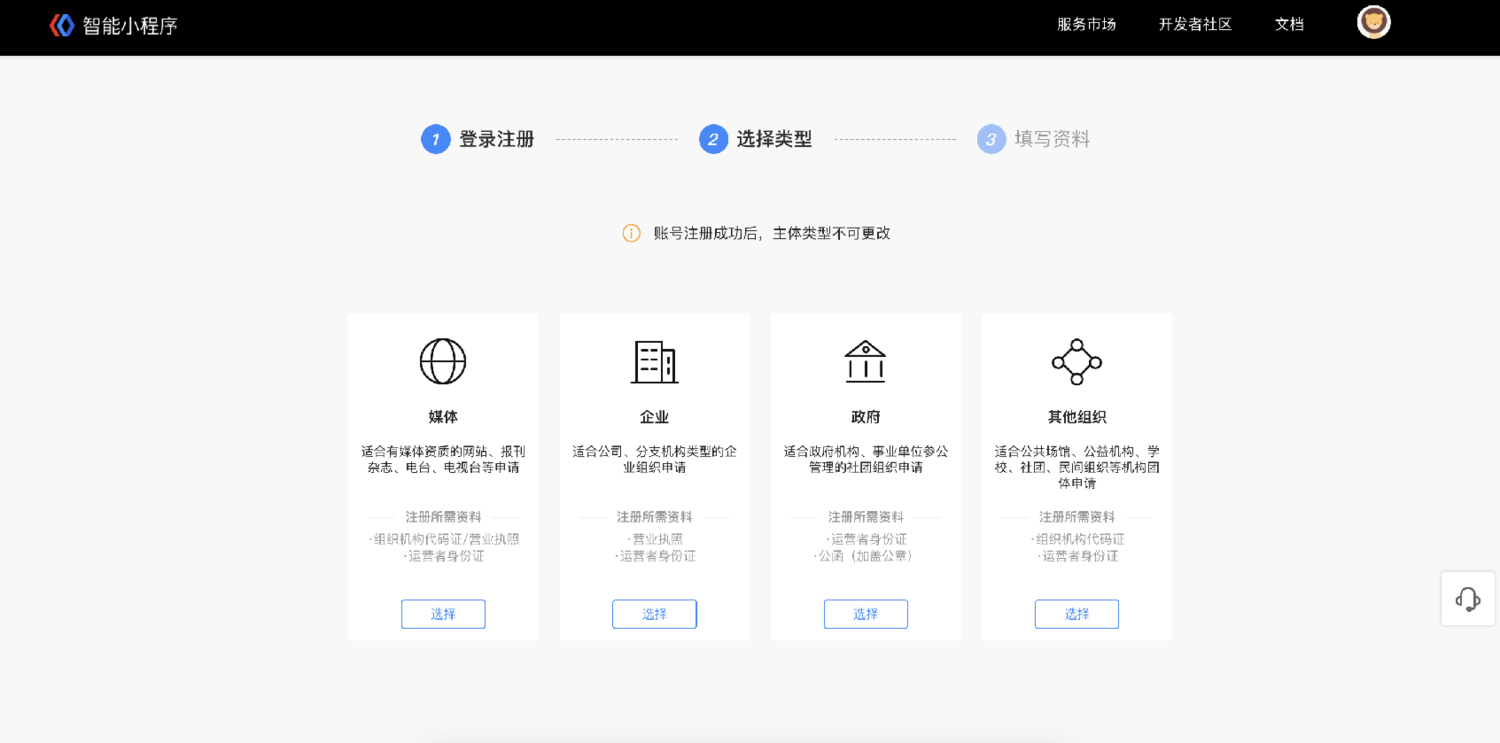The height and width of the screenshot is (743, 1500).
Task: Click the orange info icon beside notice
Action: (x=631, y=233)
